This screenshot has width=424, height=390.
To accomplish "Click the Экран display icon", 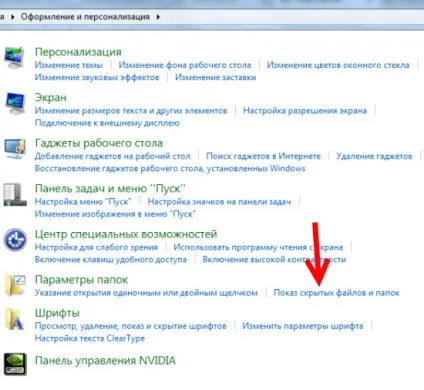I will 15,103.
